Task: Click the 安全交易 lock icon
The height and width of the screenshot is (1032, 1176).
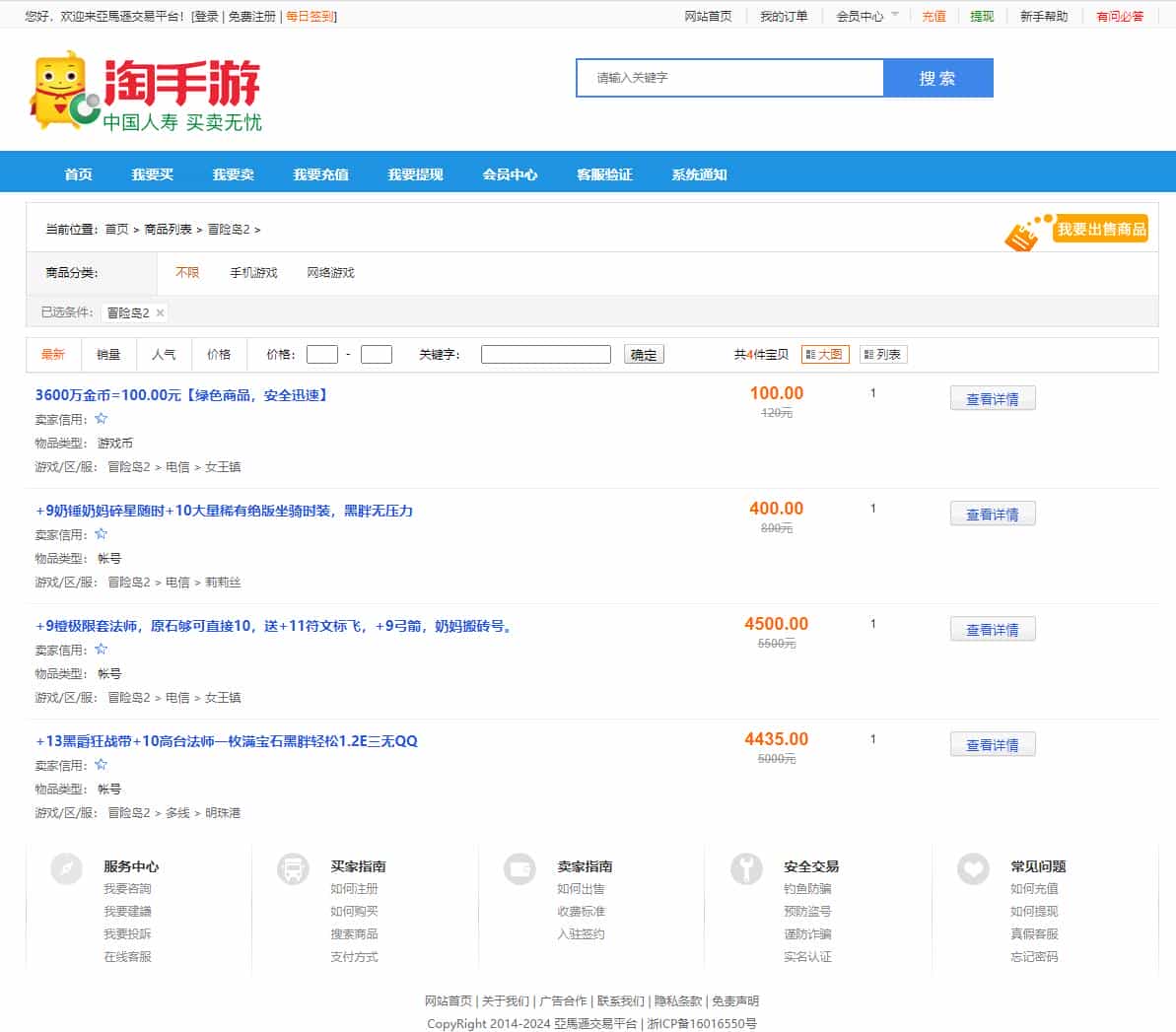Action: coord(746,868)
